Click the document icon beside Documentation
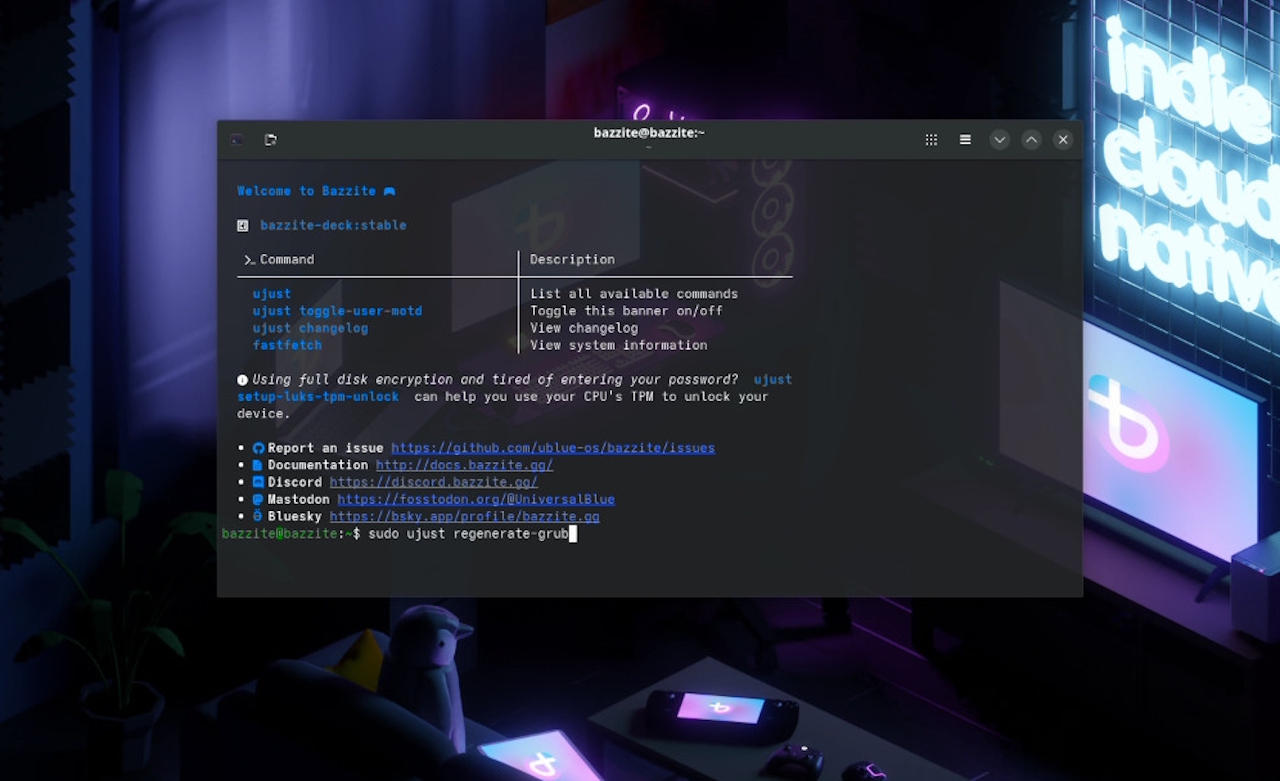The width and height of the screenshot is (1280, 781). coord(257,464)
